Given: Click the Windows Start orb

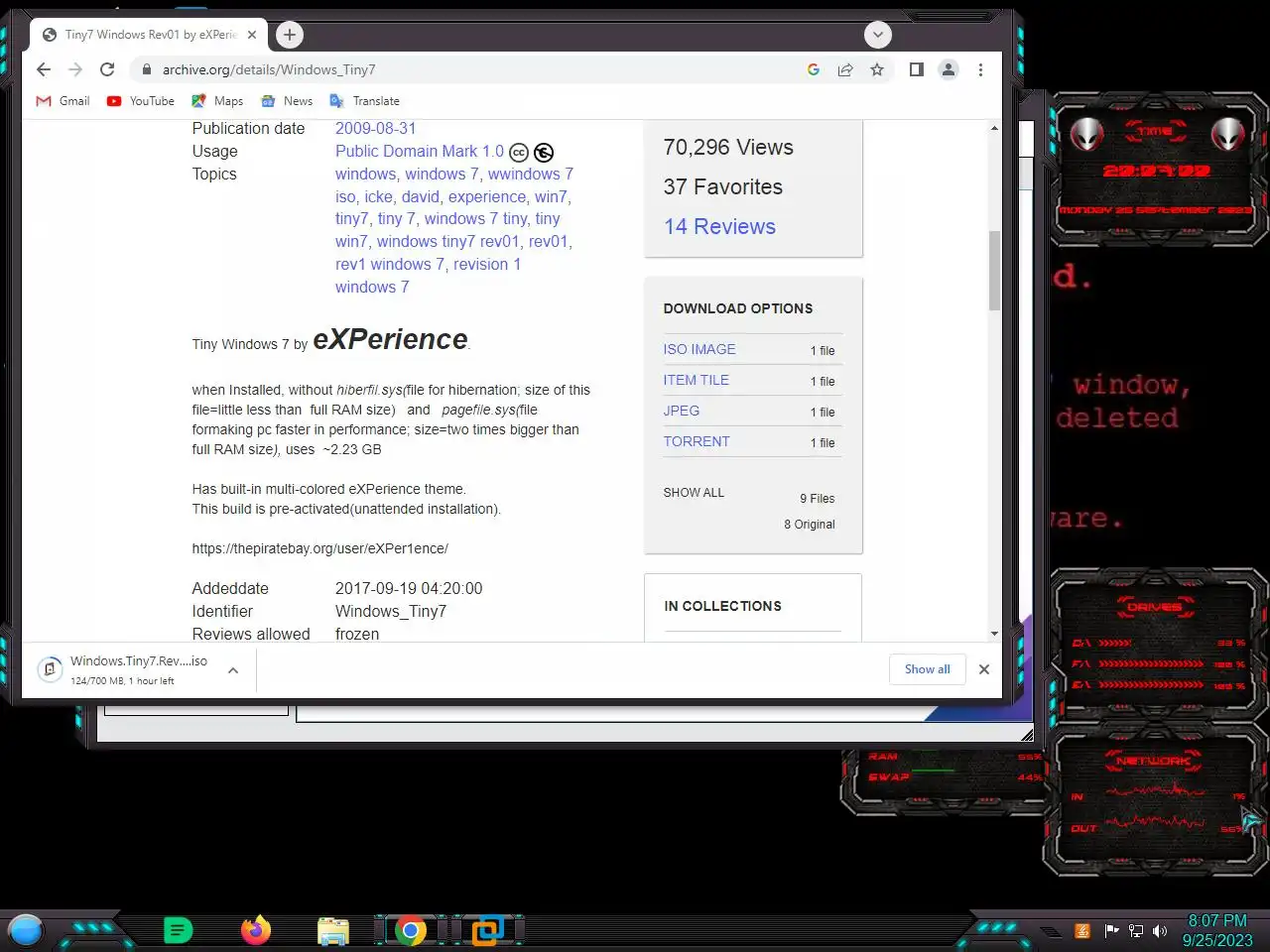Looking at the screenshot, I should (x=26, y=930).
